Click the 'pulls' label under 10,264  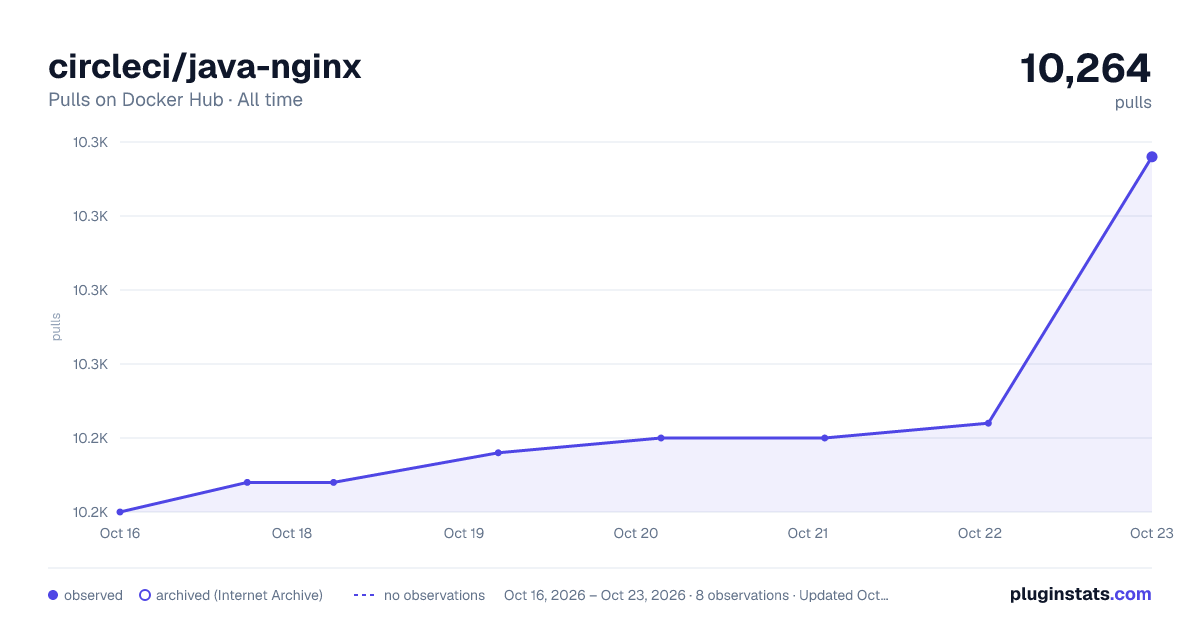pos(1133,102)
